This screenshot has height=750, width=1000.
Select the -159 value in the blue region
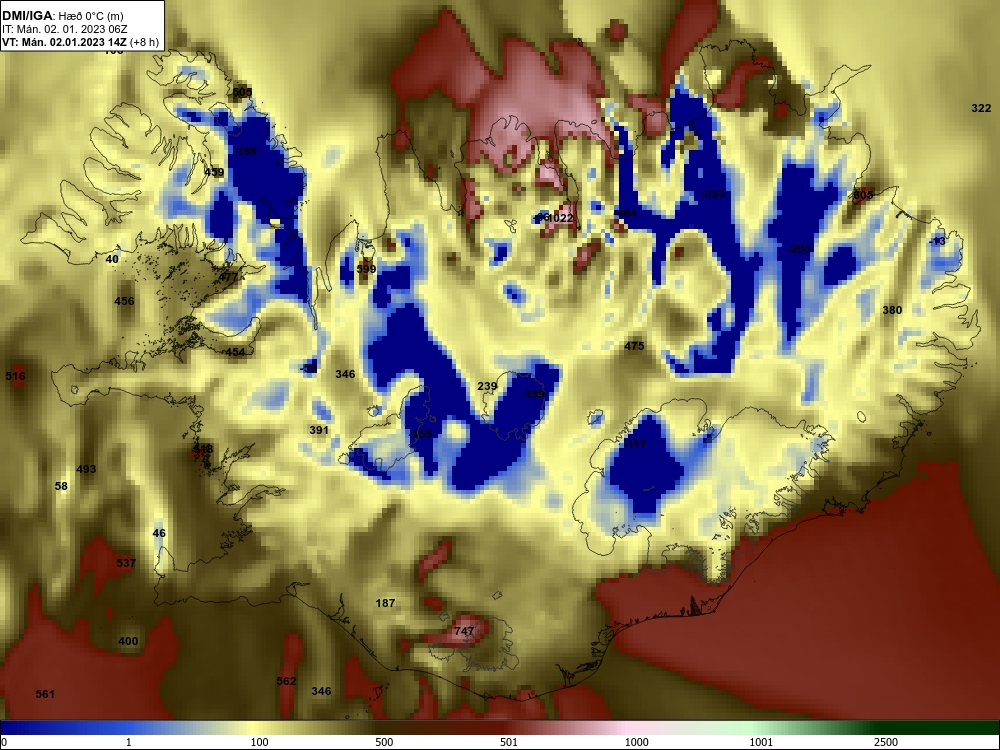click(x=533, y=395)
